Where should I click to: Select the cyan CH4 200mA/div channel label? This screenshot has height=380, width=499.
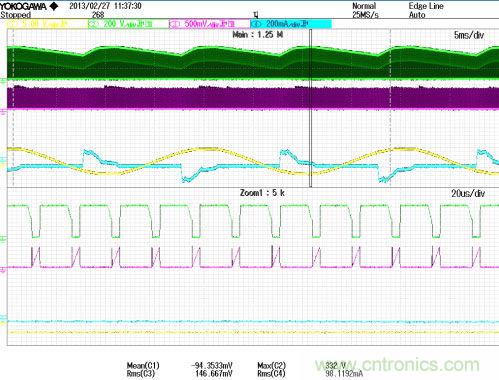coord(291,24)
